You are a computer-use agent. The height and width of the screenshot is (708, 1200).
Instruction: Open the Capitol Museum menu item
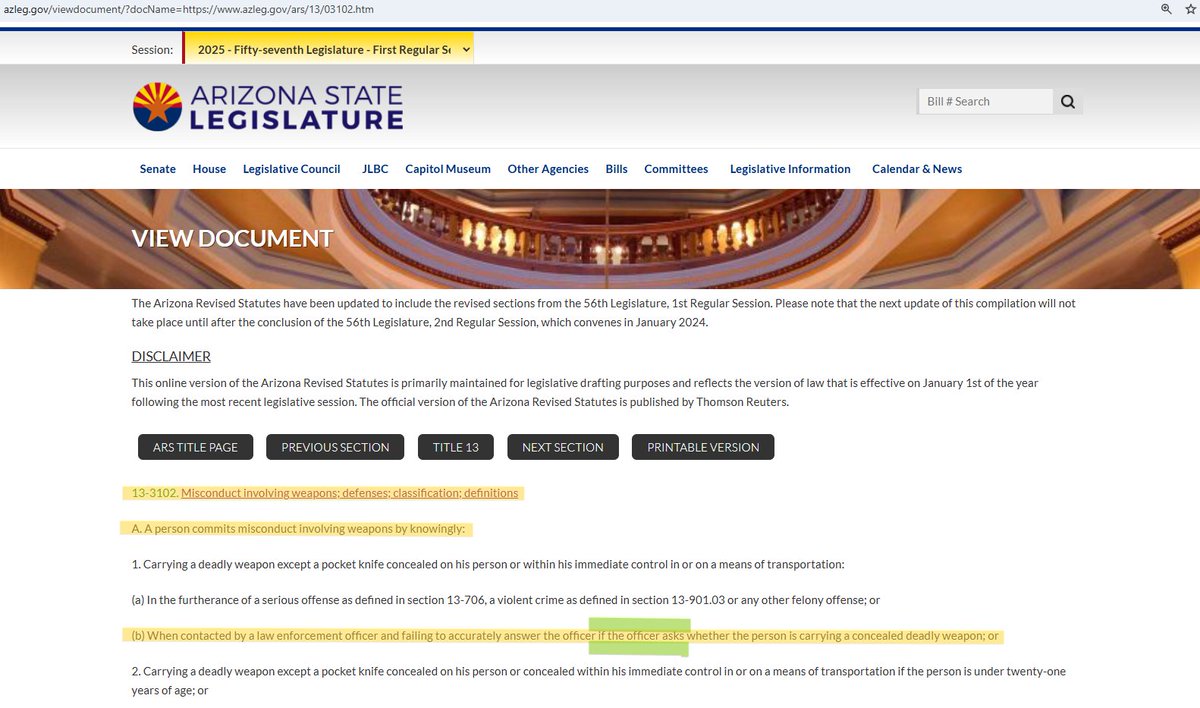[x=448, y=169]
